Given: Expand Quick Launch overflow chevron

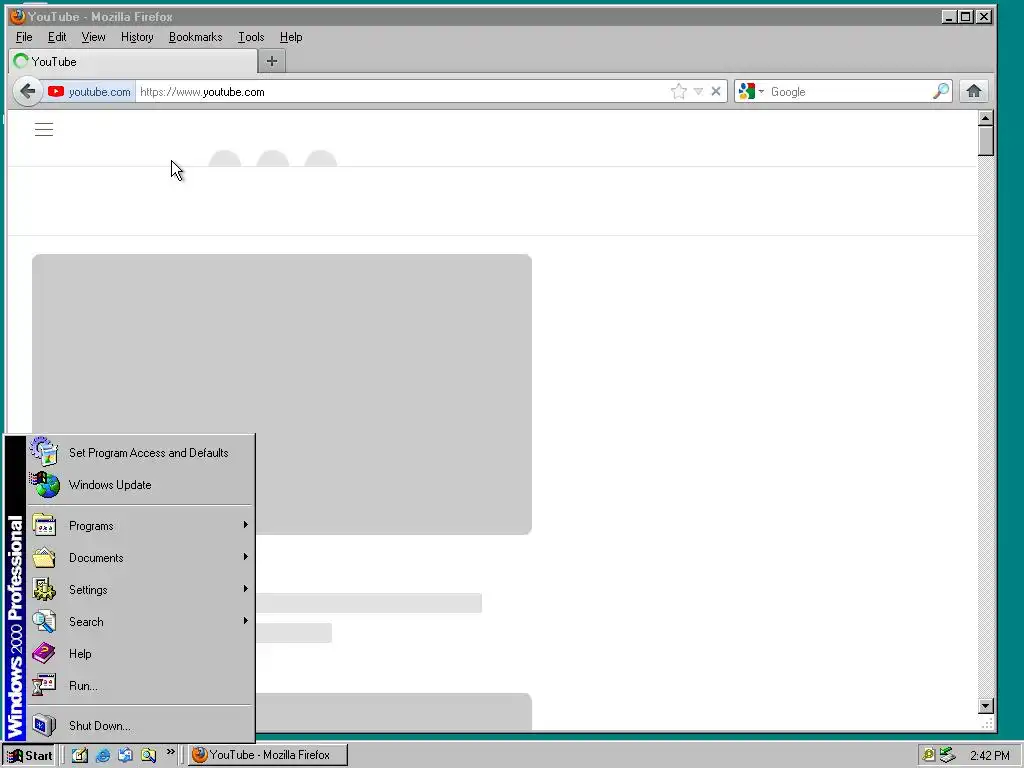Looking at the screenshot, I should [170, 752].
